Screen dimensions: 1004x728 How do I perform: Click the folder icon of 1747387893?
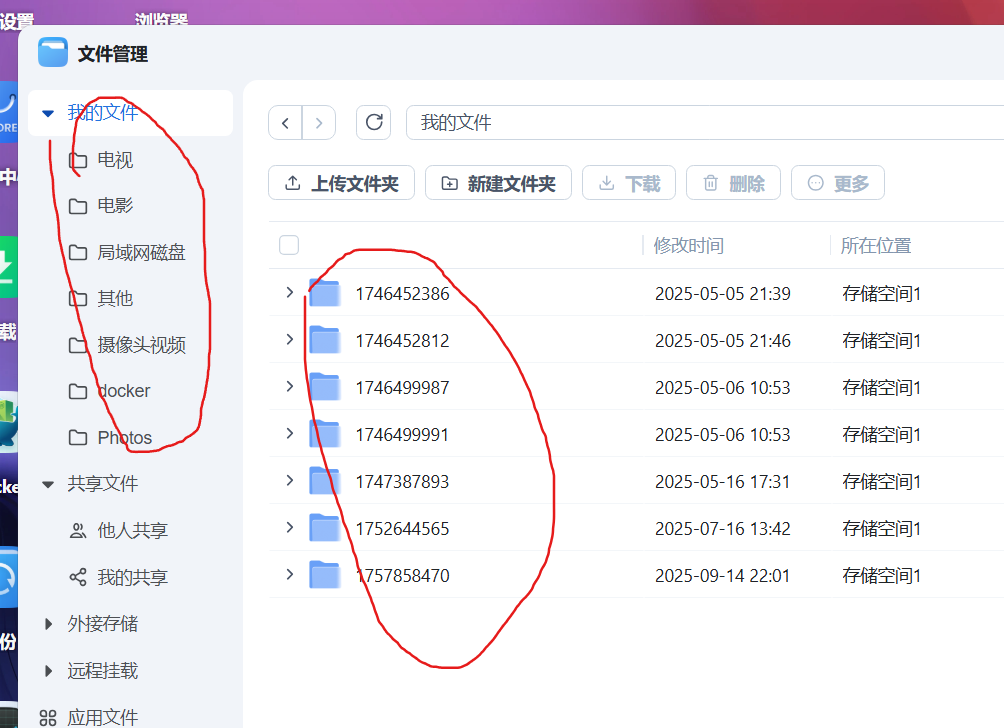coord(325,480)
